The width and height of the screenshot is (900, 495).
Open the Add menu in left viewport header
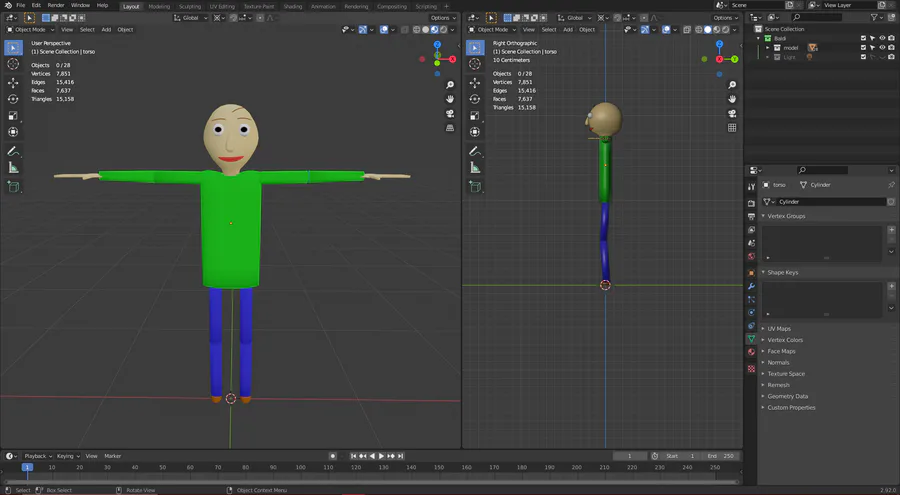tap(107, 29)
